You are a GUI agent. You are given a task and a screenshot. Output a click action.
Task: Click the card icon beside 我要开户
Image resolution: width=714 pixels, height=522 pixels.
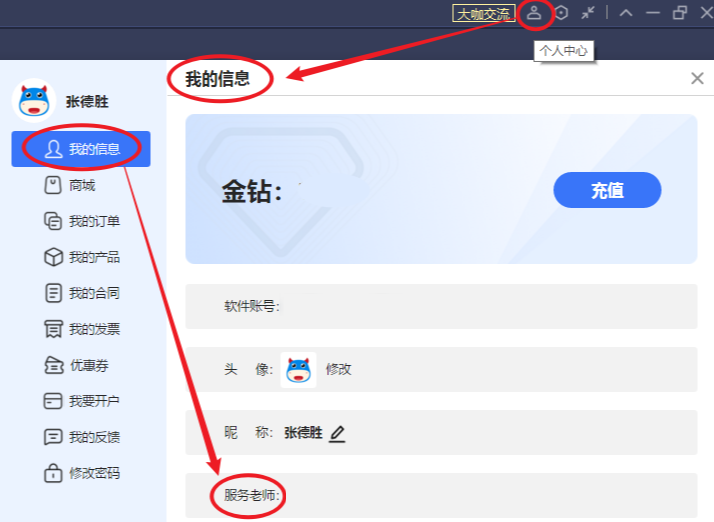(53, 401)
